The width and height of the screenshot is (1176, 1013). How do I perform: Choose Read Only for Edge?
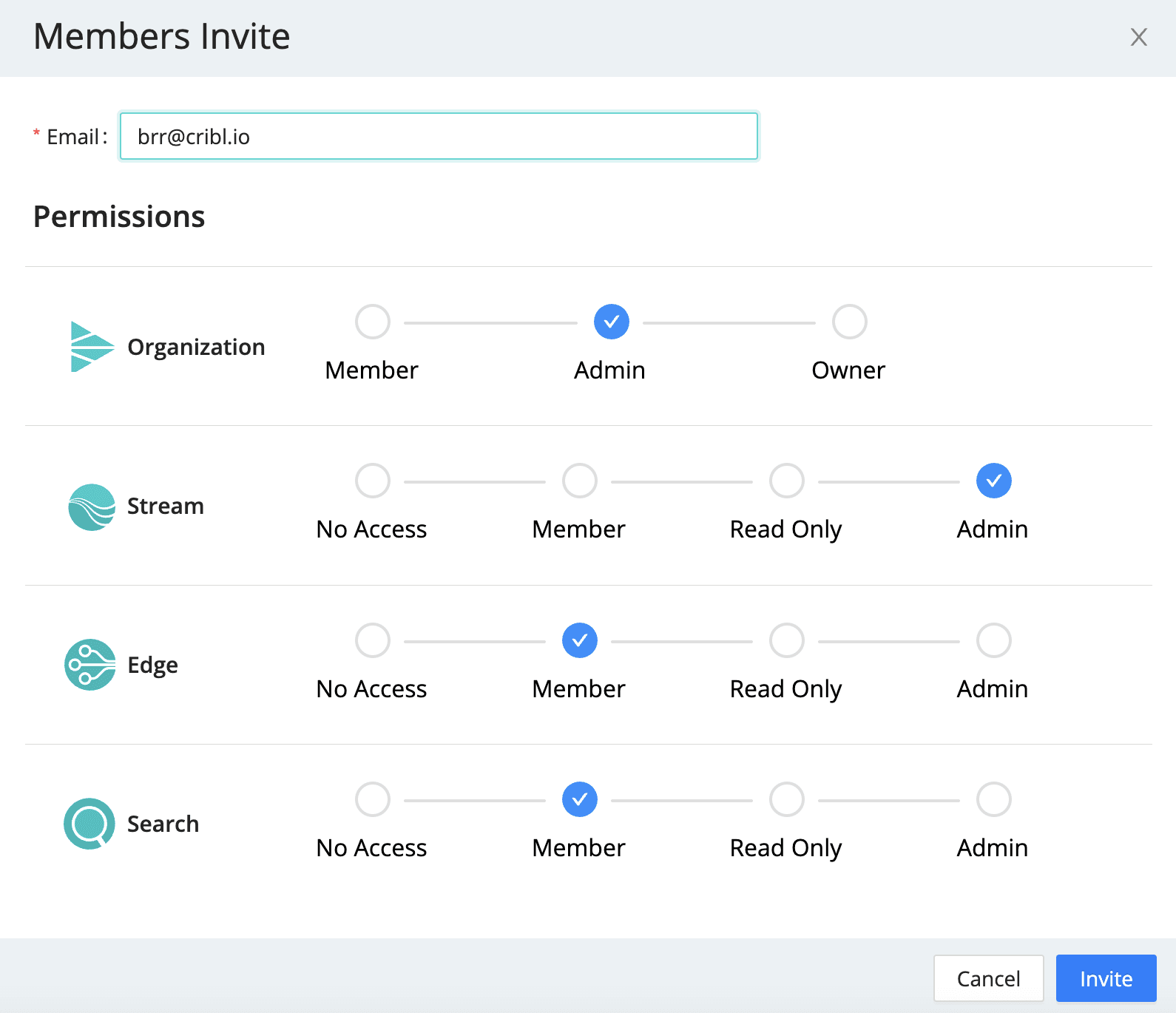(787, 641)
